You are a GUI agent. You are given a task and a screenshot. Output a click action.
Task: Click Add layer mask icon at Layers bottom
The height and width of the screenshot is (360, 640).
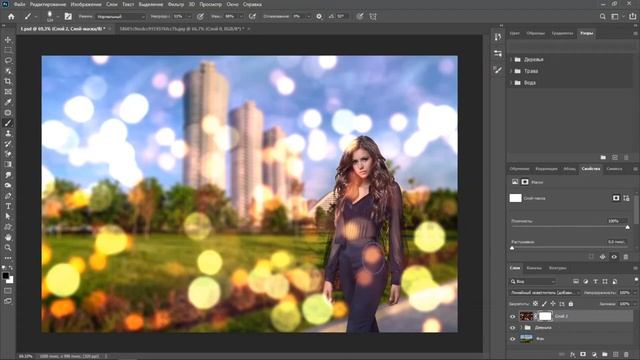click(x=583, y=354)
